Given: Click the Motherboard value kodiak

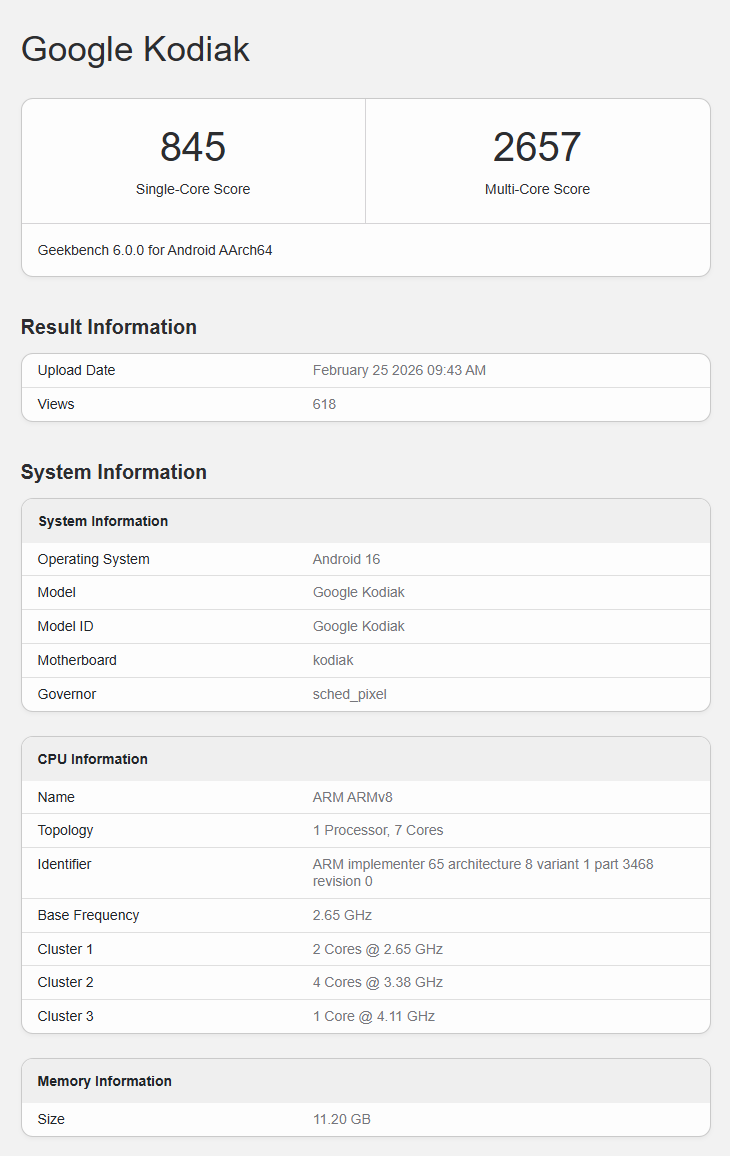Looking at the screenshot, I should point(333,660).
